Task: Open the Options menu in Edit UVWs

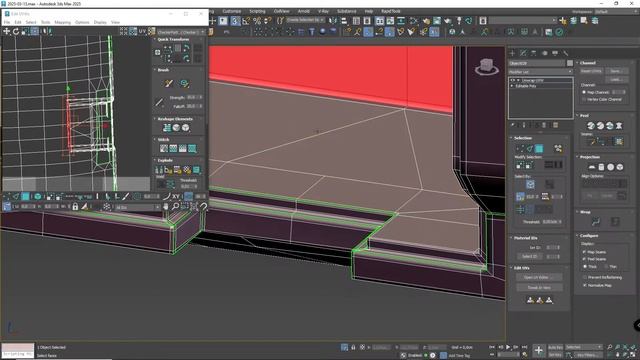Action: [x=82, y=22]
